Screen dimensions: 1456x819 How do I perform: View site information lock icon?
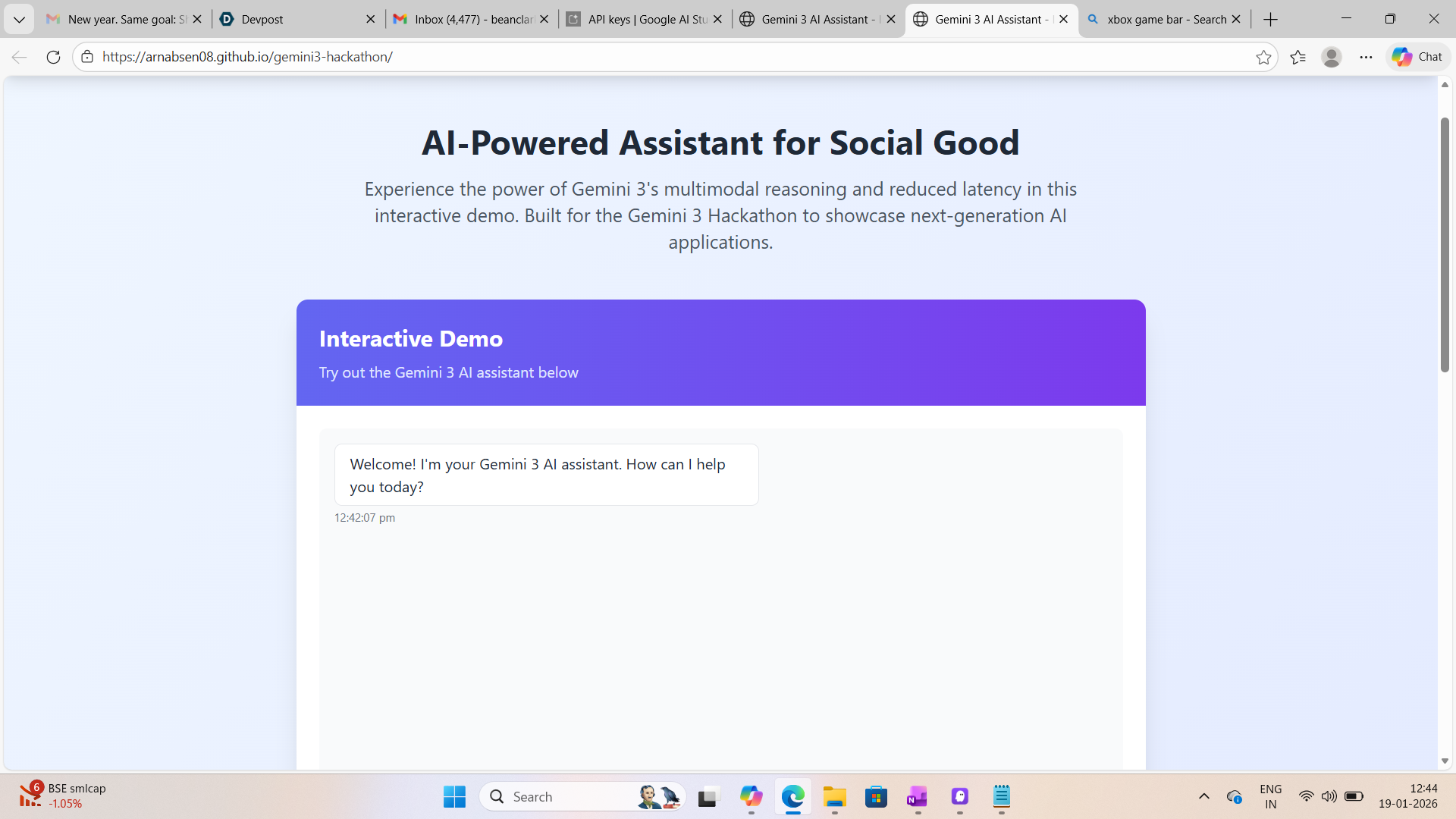click(87, 57)
